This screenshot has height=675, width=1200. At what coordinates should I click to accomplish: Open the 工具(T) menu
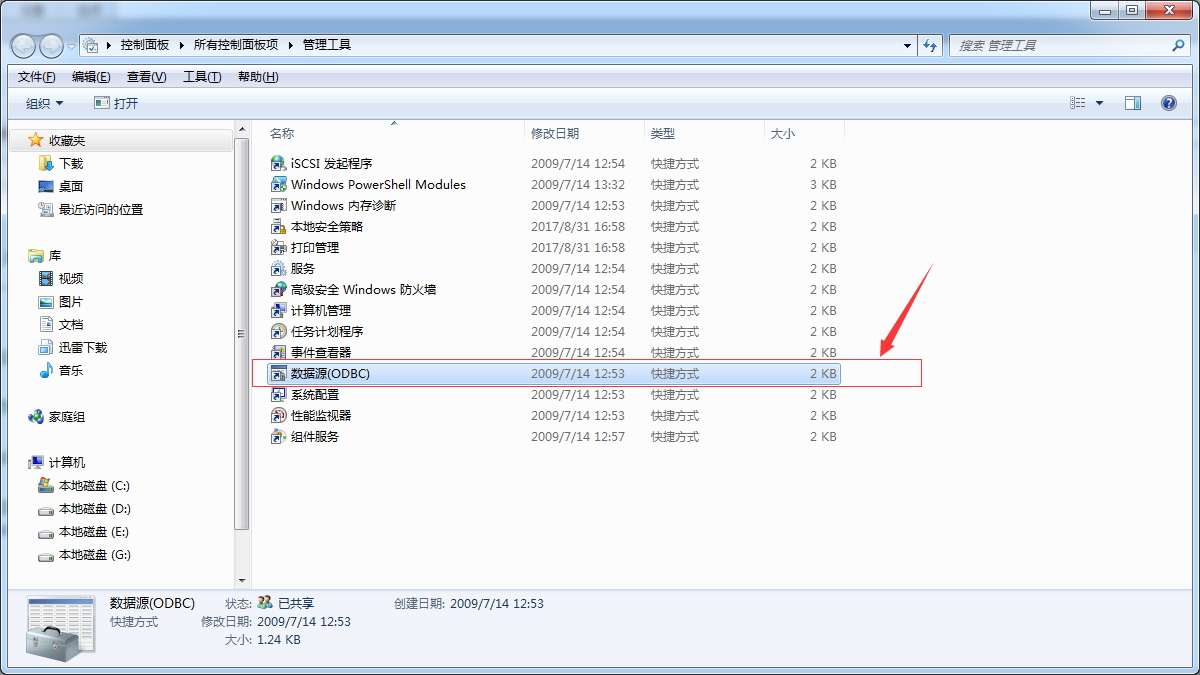coord(202,77)
